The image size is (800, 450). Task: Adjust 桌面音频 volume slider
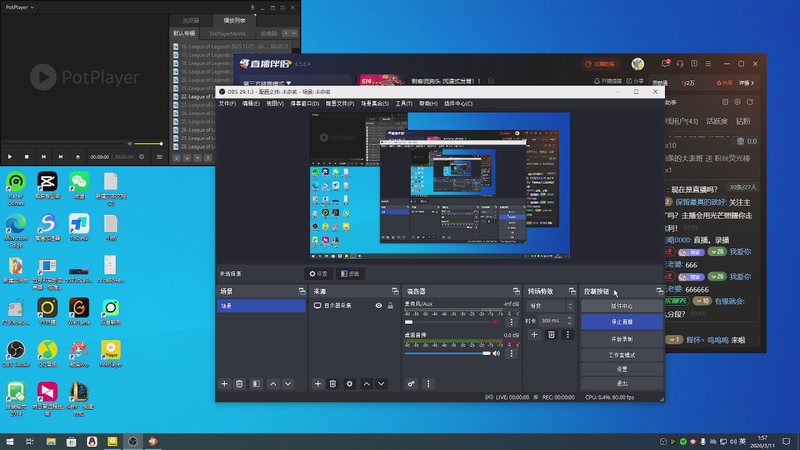pos(447,353)
